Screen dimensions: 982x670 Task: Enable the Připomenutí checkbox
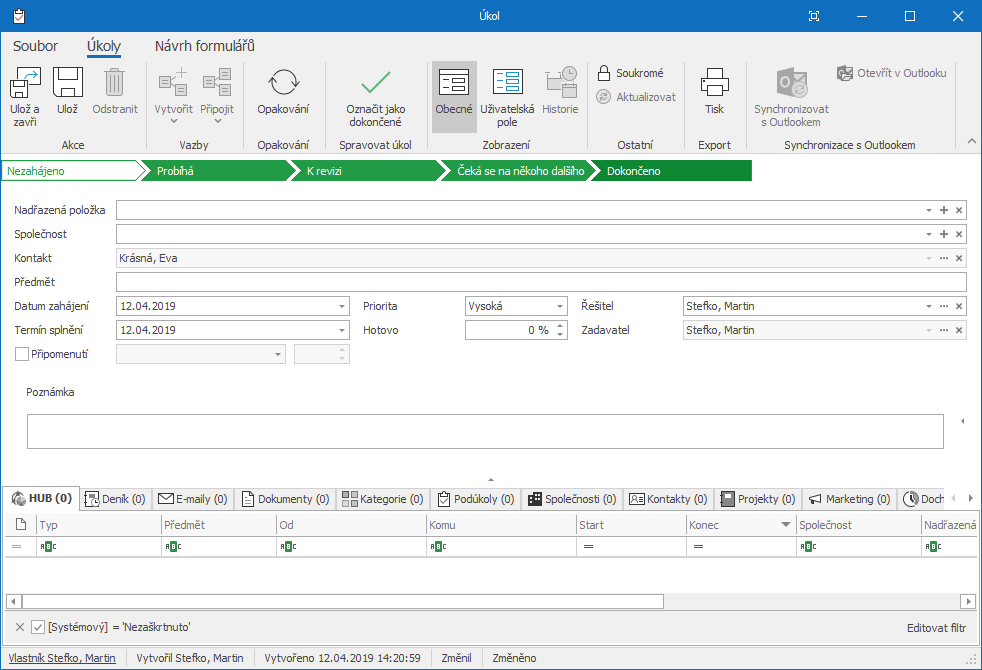click(x=22, y=353)
